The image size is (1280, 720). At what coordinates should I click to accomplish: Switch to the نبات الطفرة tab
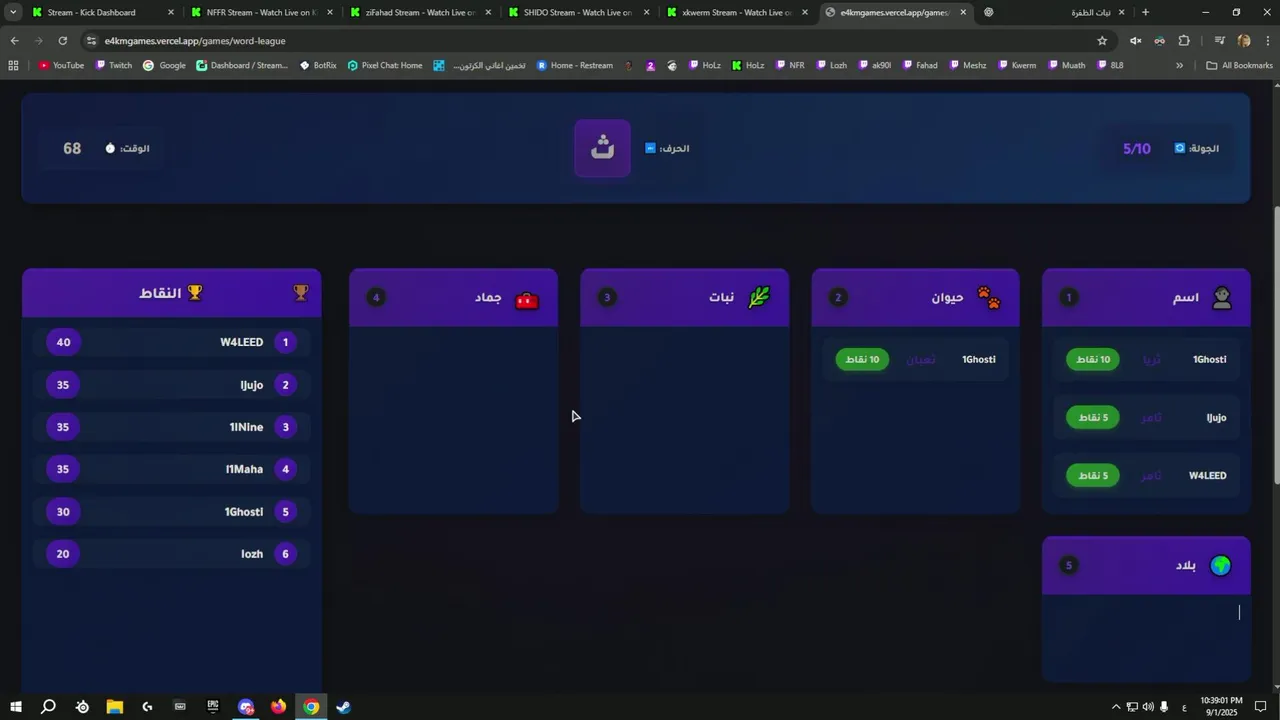pos(1055,12)
